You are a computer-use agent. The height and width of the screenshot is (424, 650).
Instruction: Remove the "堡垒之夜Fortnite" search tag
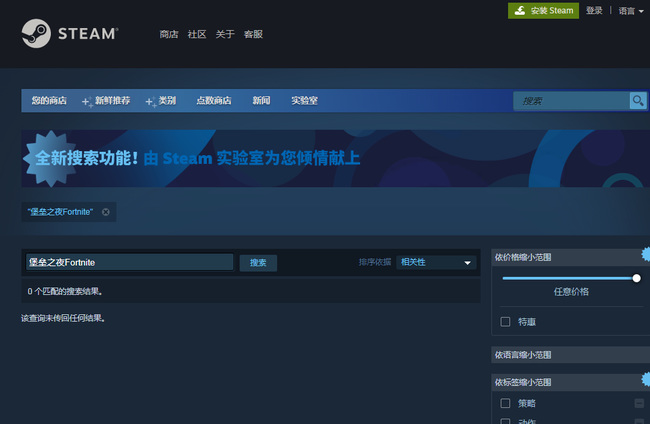tap(106, 212)
